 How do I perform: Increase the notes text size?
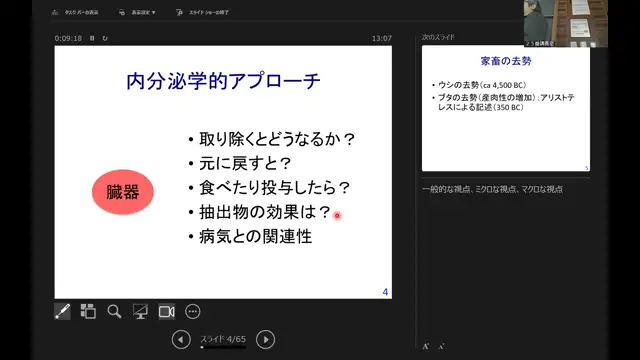[x=426, y=347]
